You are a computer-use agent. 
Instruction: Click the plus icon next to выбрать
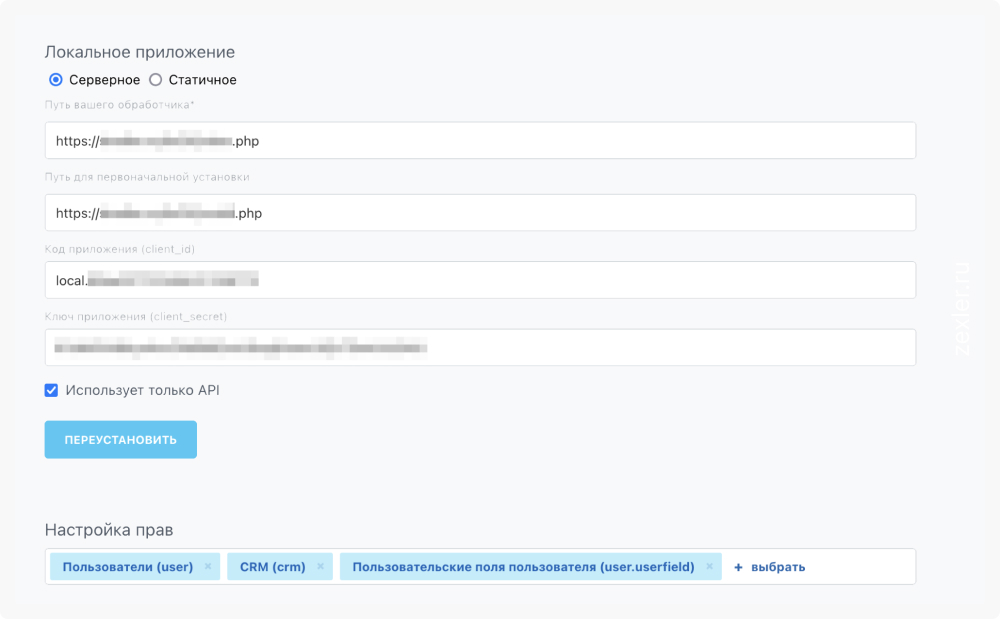pyautogui.click(x=738, y=567)
